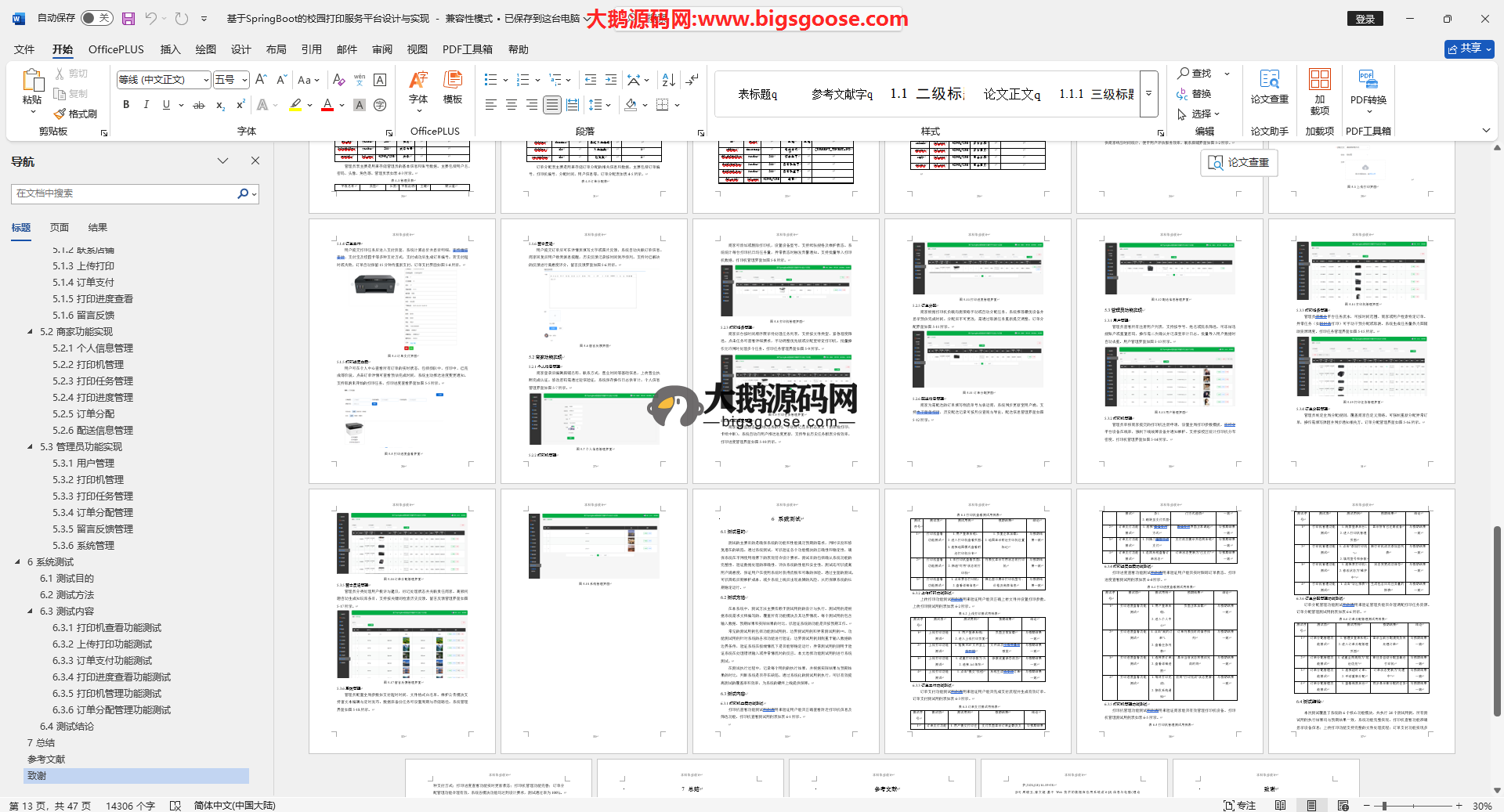1504x812 pixels.
Task: Expand the styles gallery more arrow
Action: pos(1148,93)
